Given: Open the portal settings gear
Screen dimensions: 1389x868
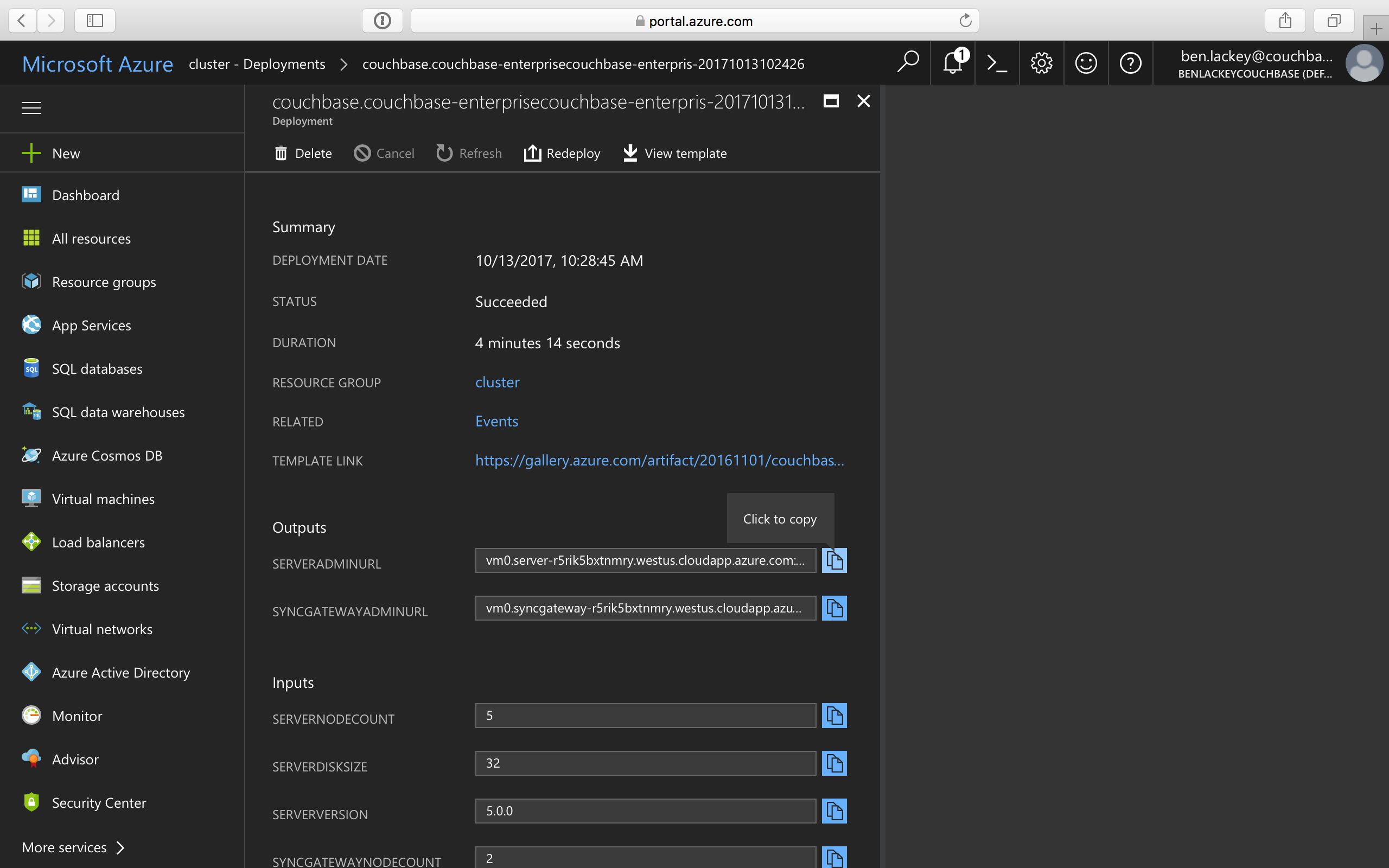Looking at the screenshot, I should pos(1042,62).
